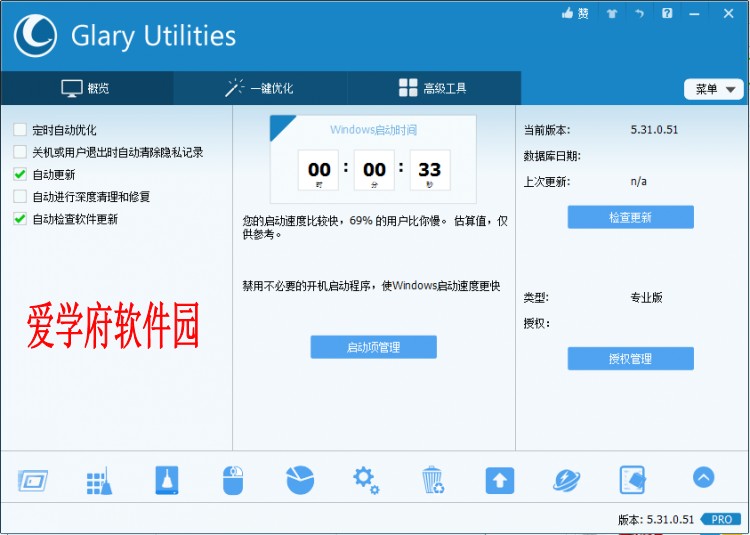This screenshot has height=535, width=750.
Task: Expand the bottom toolbar with the round chevron-up button
Action: (703, 477)
